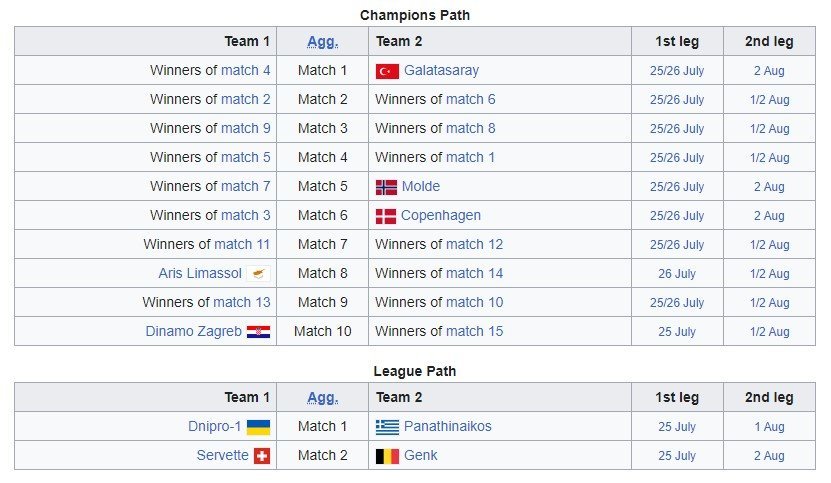
Task: Click the Ukrainian flag beside Dnipro-1
Action: pyautogui.click(x=259, y=427)
